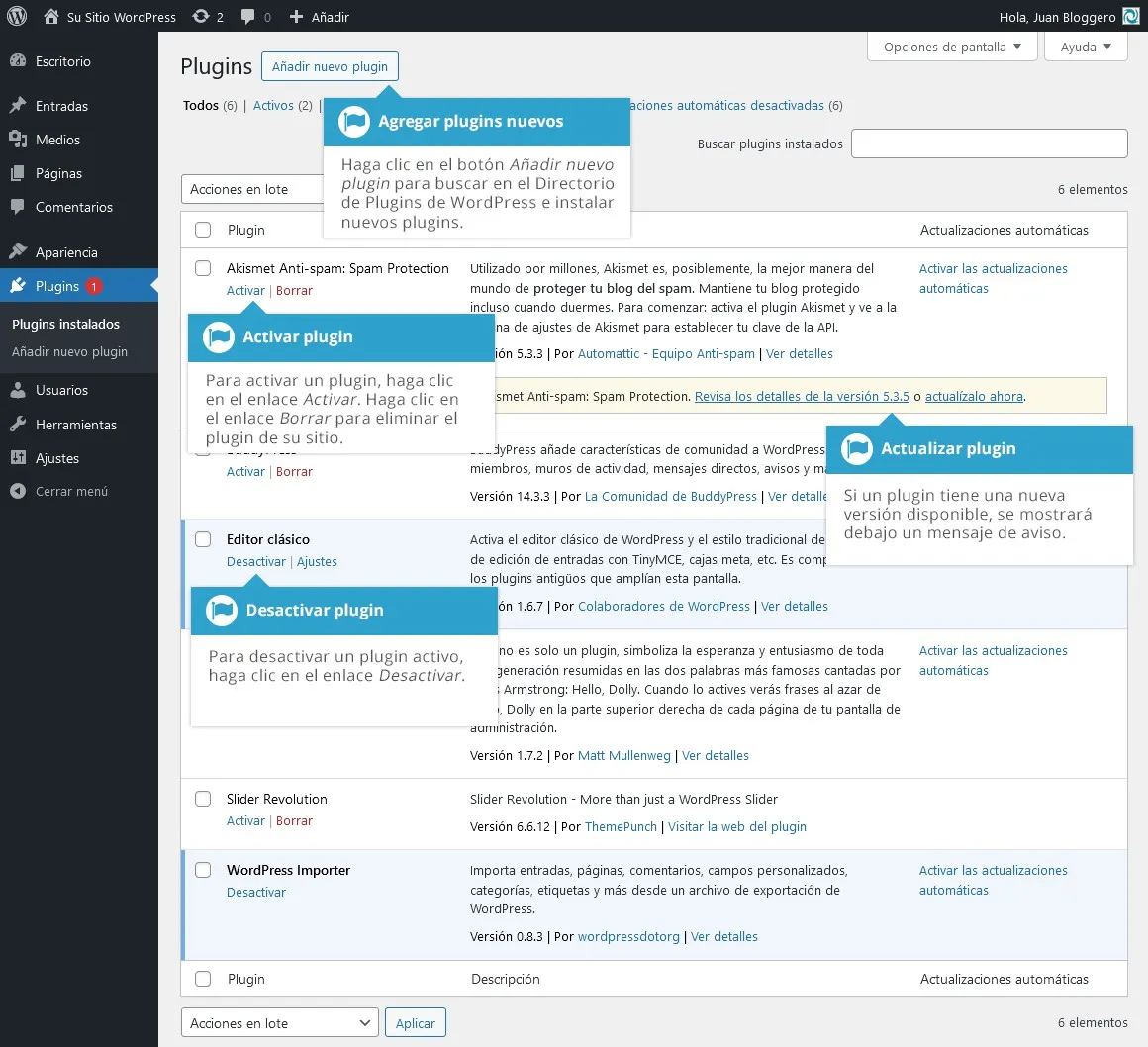Viewport: 1148px width, 1047px height.
Task: Open Visitar la web del plugin link
Action: tap(736, 826)
